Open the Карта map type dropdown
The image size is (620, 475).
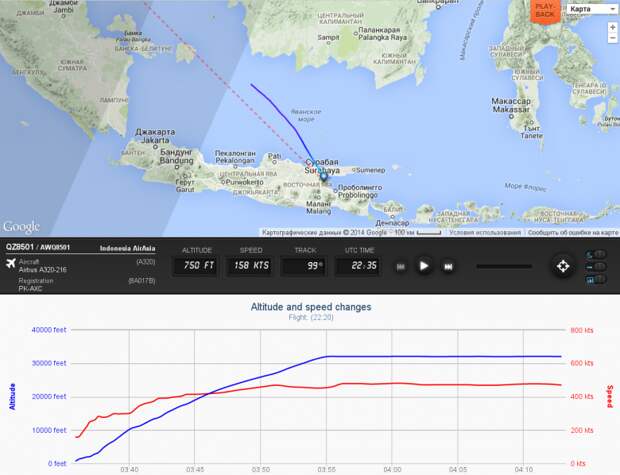(592, 9)
